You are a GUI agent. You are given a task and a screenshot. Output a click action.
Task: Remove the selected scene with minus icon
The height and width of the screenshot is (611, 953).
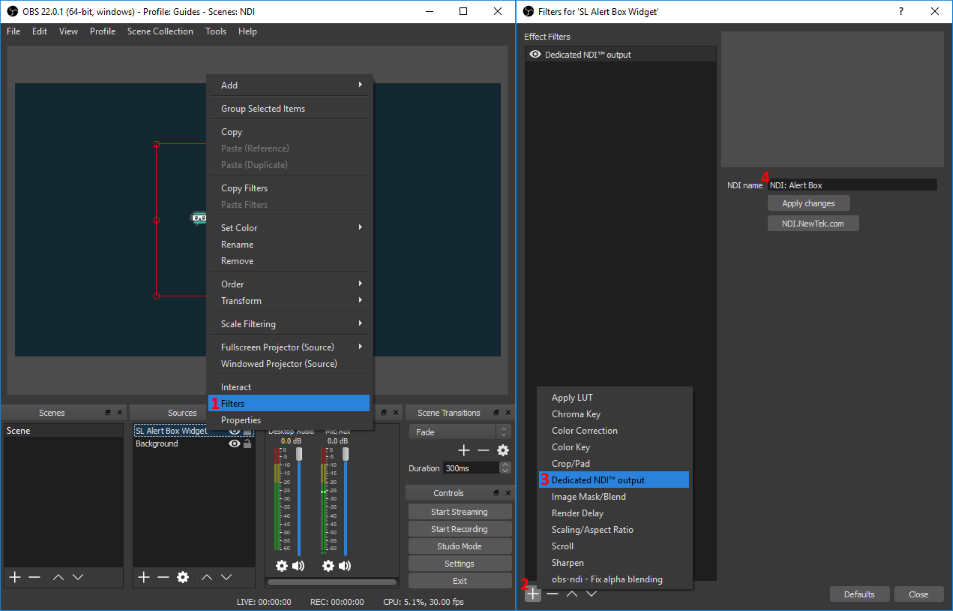click(35, 577)
